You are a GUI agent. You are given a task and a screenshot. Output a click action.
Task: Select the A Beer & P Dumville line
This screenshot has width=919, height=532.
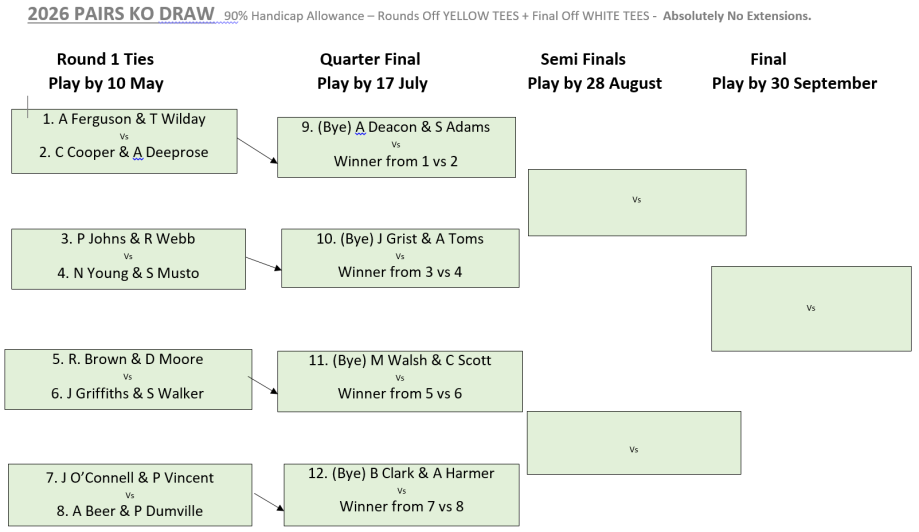pyautogui.click(x=130, y=511)
